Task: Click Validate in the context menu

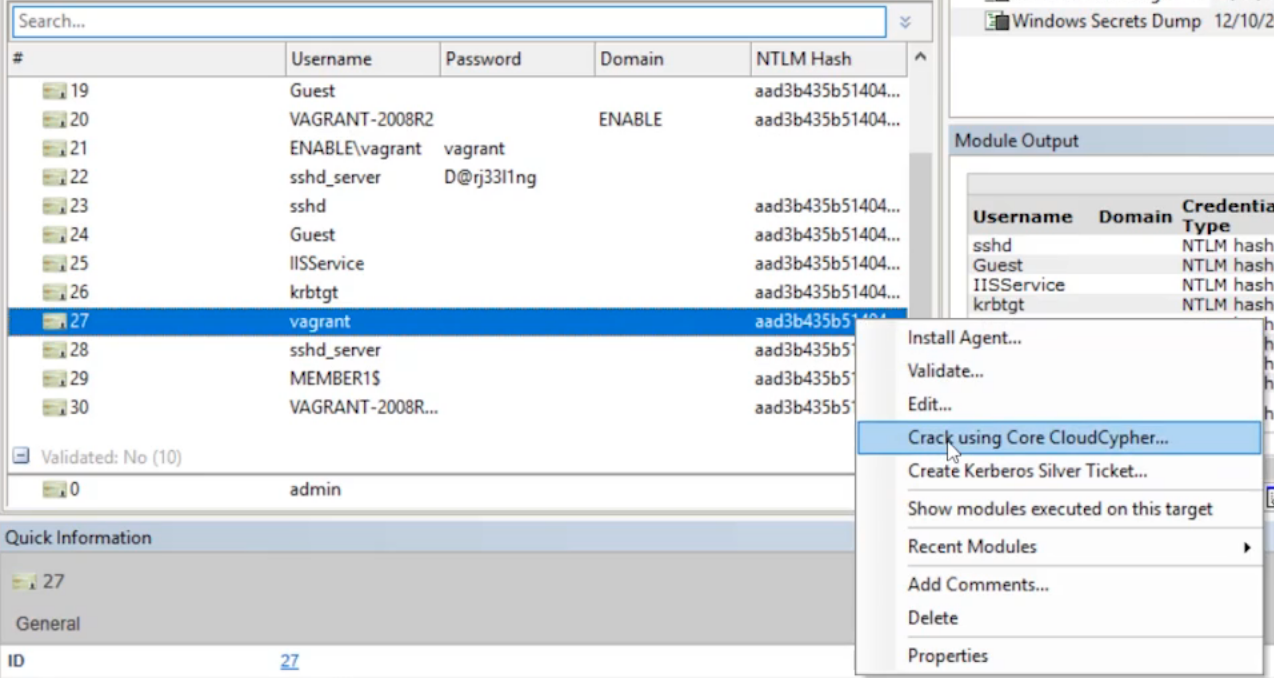Action: pyautogui.click(x=945, y=371)
